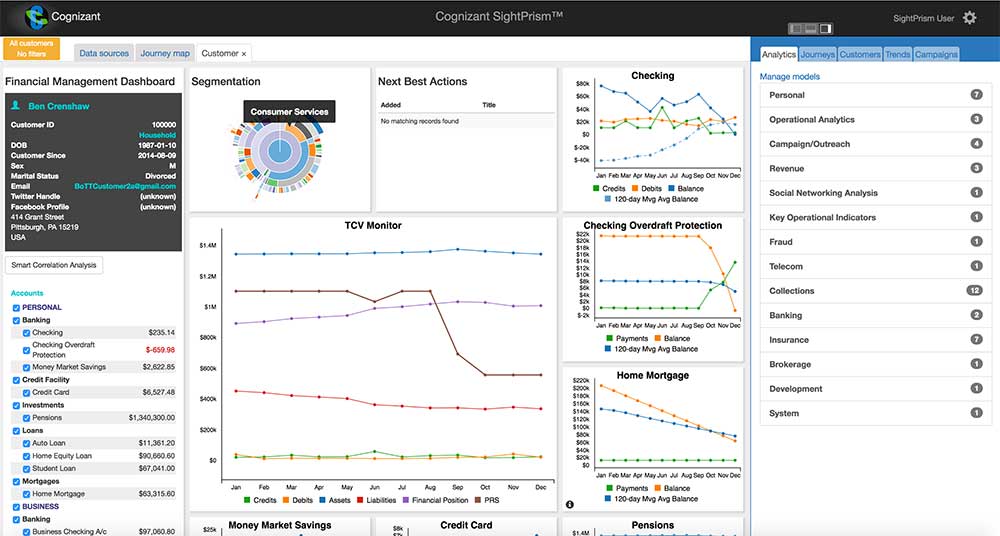Click the Campaign/Outreach count badge 4
The height and width of the screenshot is (536, 1000).
(x=976, y=144)
